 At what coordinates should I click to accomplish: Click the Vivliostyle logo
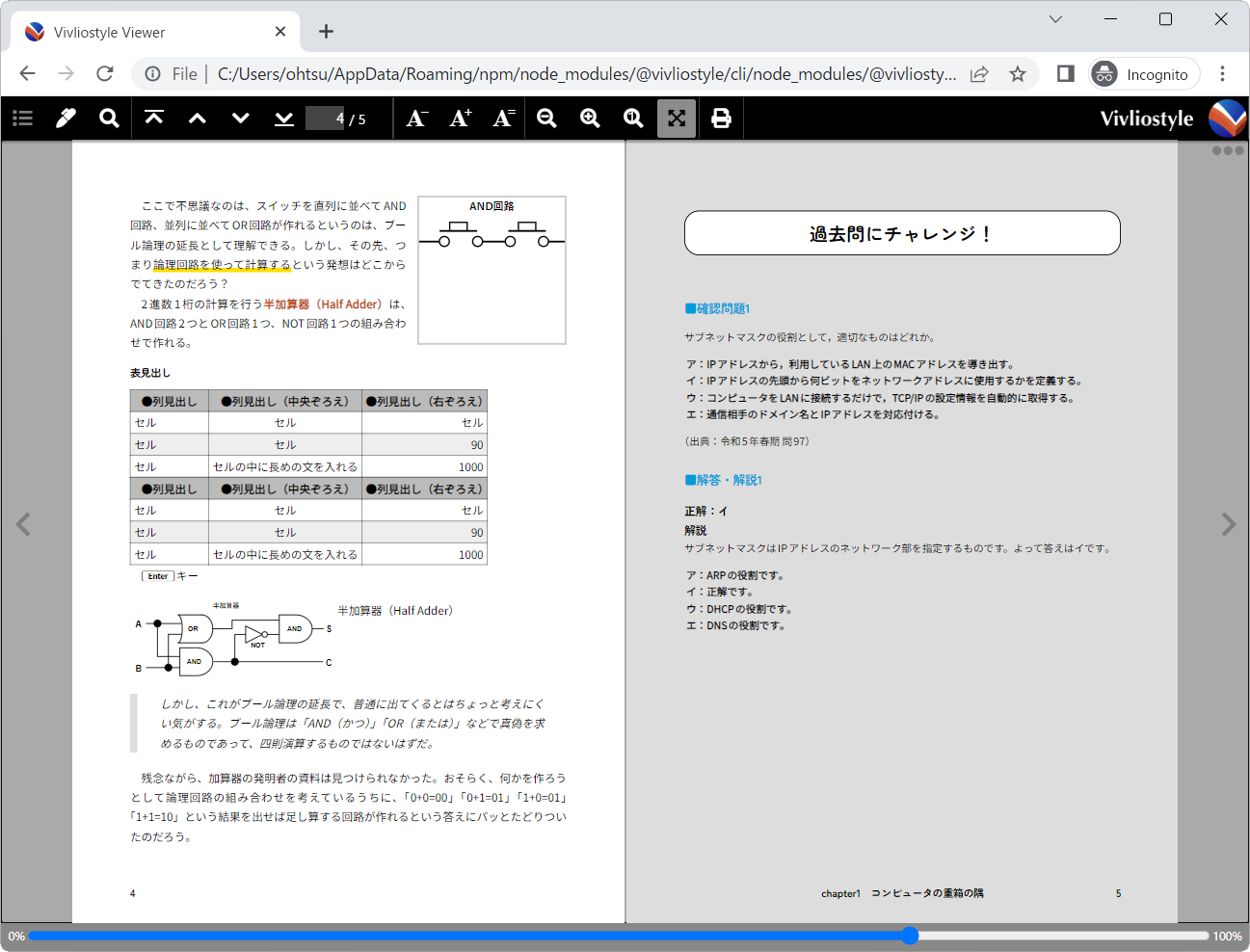point(1226,118)
